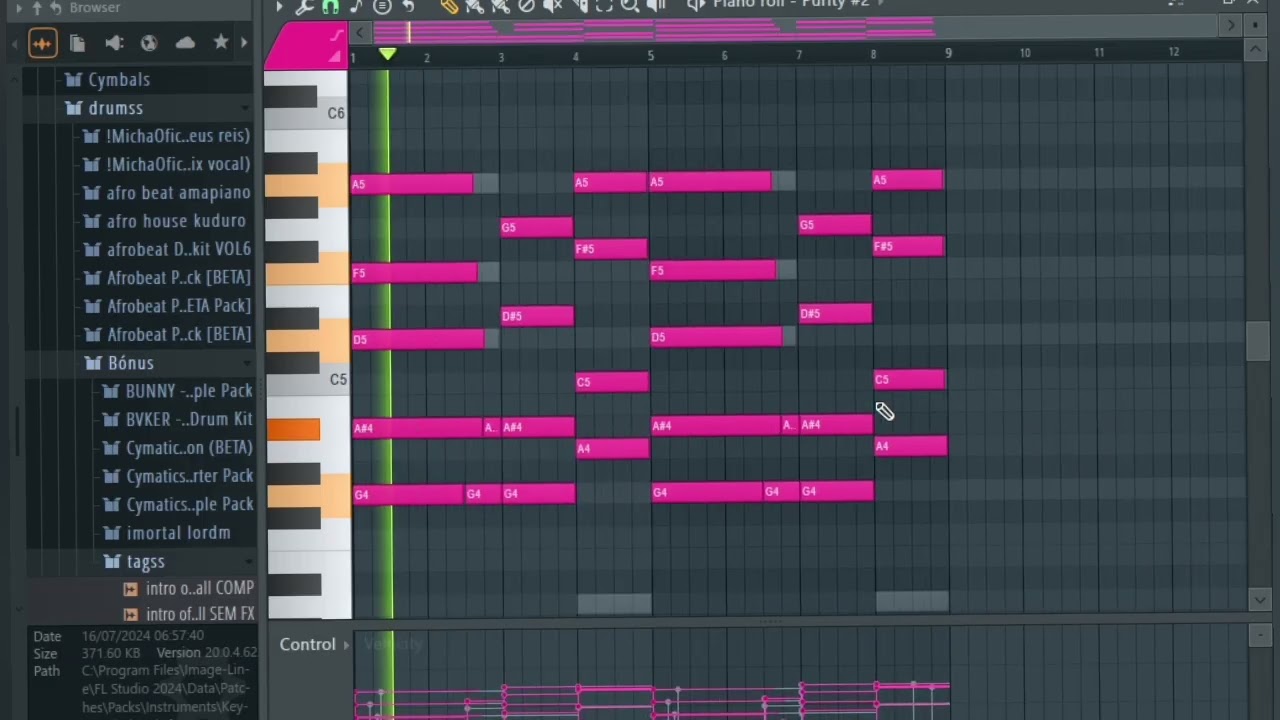Image resolution: width=1280 pixels, height=720 pixels.
Task: Select the A5 note at bar 1
Action: (x=412, y=184)
